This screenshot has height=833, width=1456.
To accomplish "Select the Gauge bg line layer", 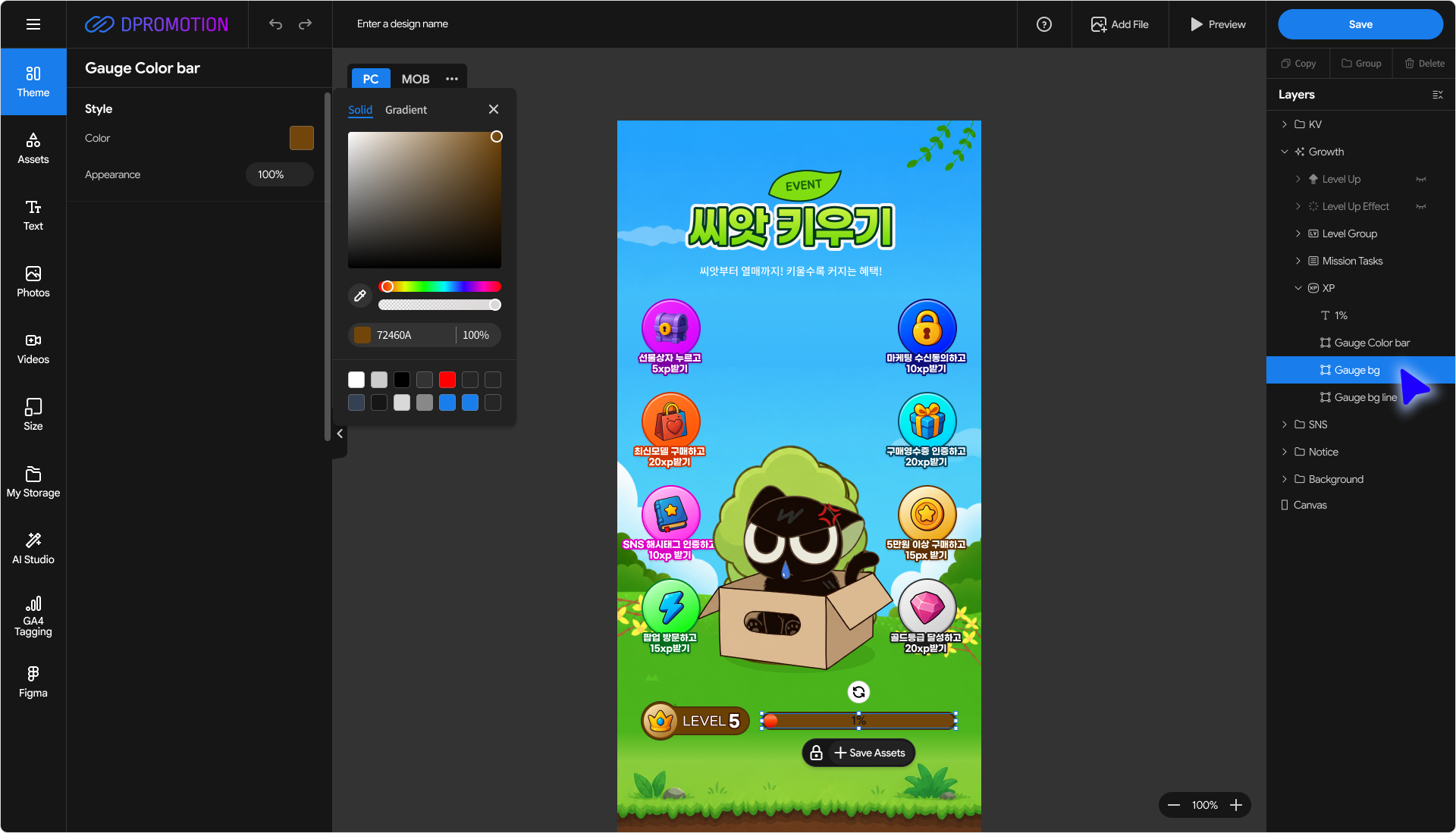I will click(1360, 397).
